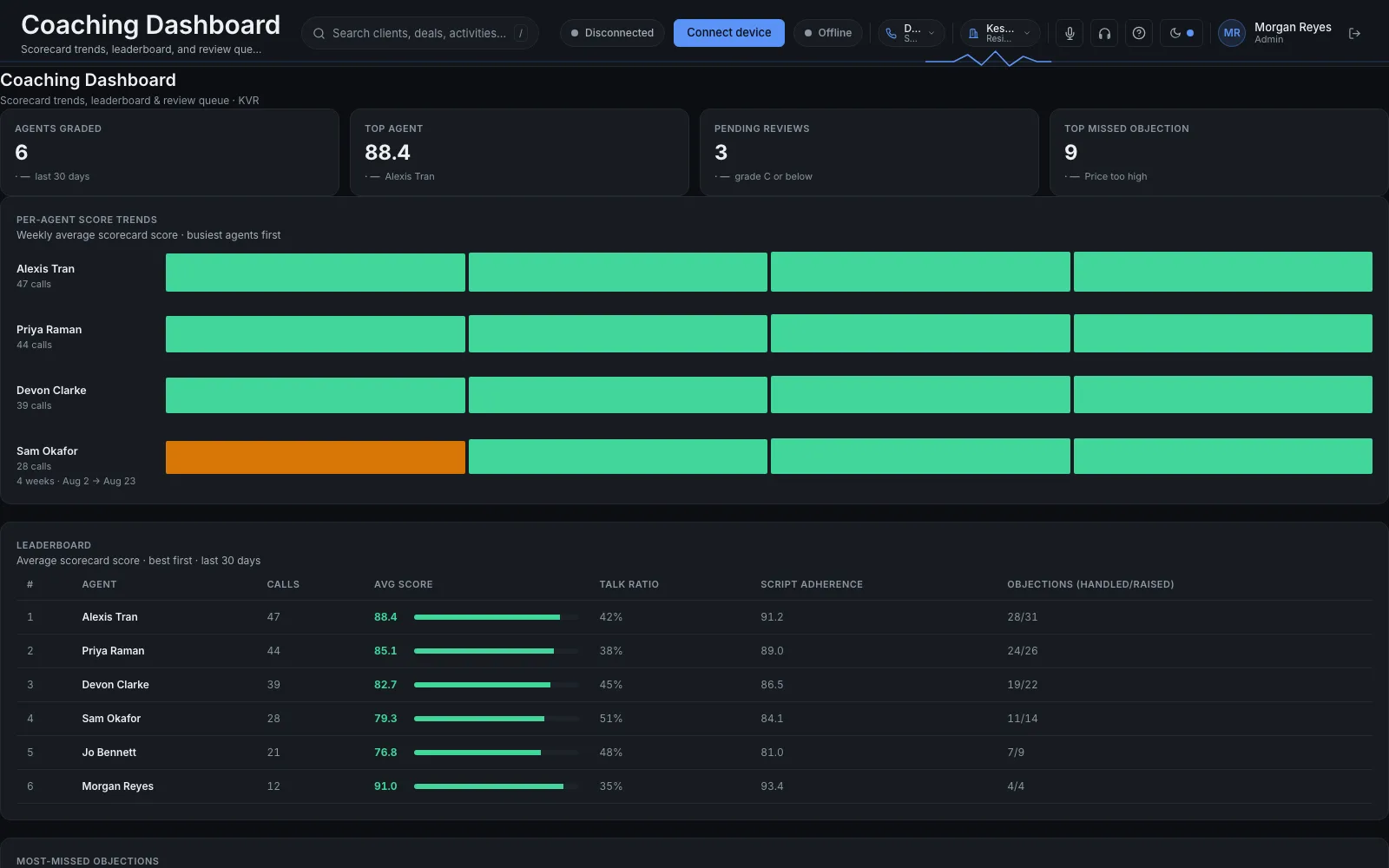Image resolution: width=1389 pixels, height=868 pixels.
Task: Open the headset audio settings icon
Action: point(1104,33)
